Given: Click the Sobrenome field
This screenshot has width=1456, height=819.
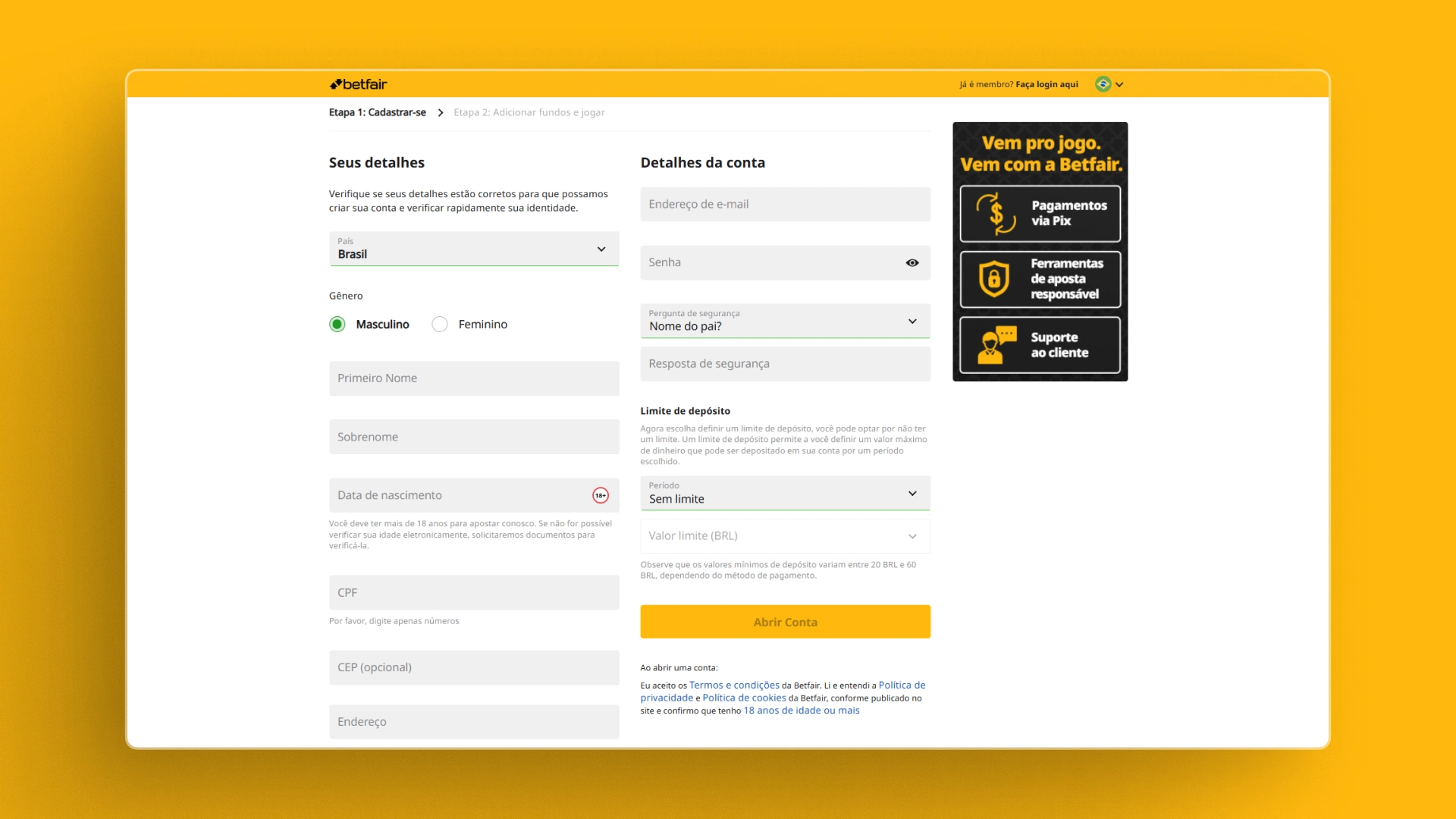Looking at the screenshot, I should [474, 437].
